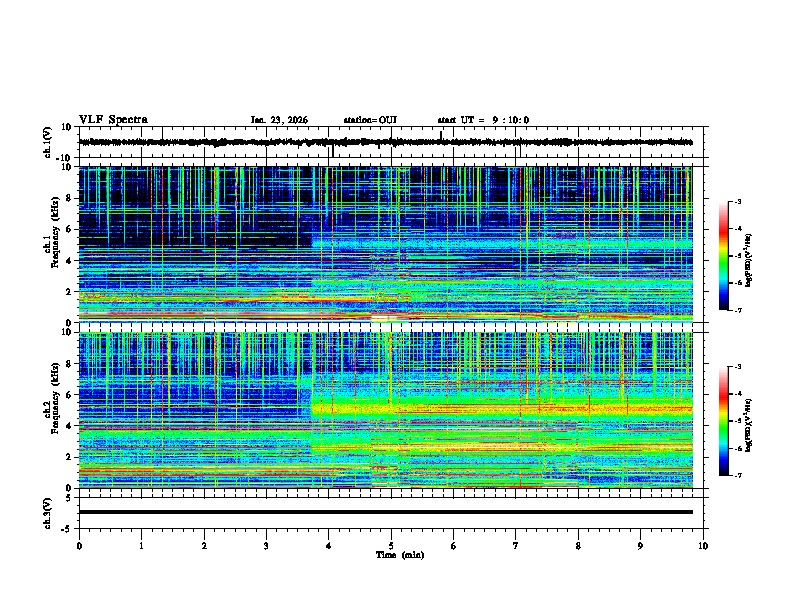Click time axis tick label '5'
This screenshot has height=612, width=792.
(391, 546)
